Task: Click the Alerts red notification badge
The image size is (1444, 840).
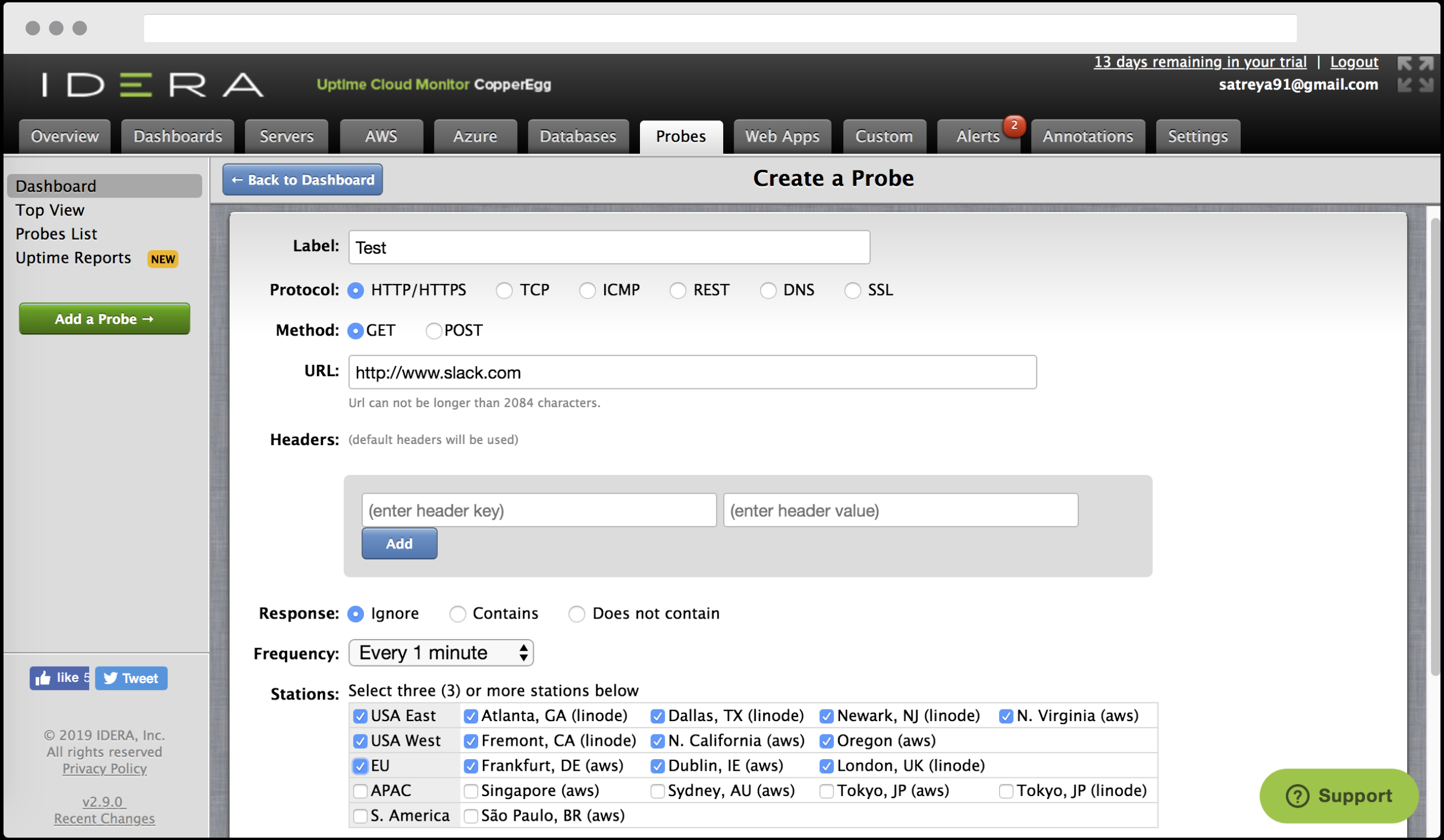Action: coord(1013,125)
